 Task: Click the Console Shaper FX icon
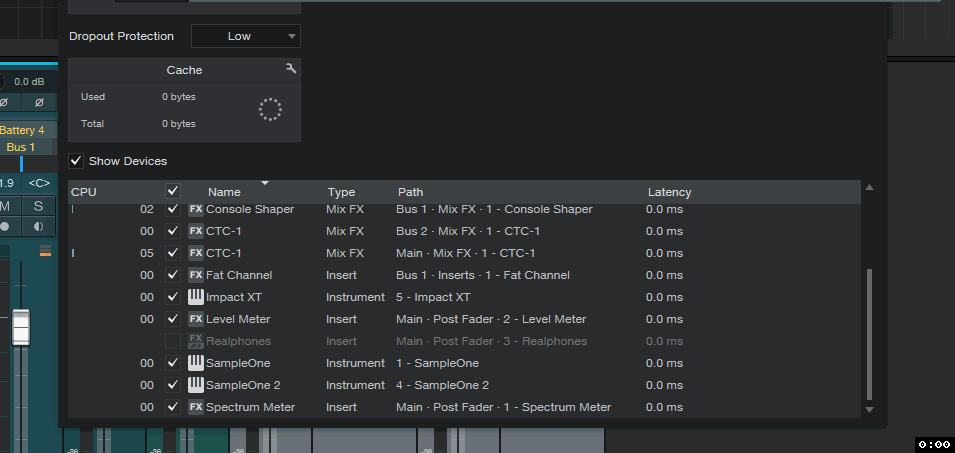[x=196, y=209]
